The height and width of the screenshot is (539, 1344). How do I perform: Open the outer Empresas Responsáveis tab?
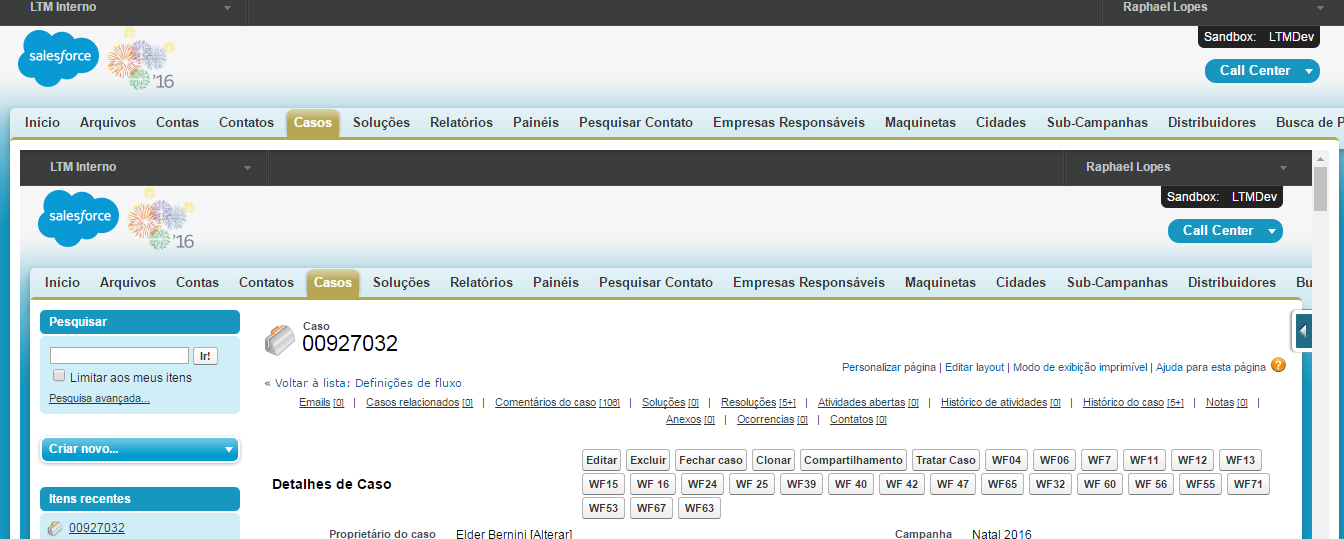coord(789,122)
